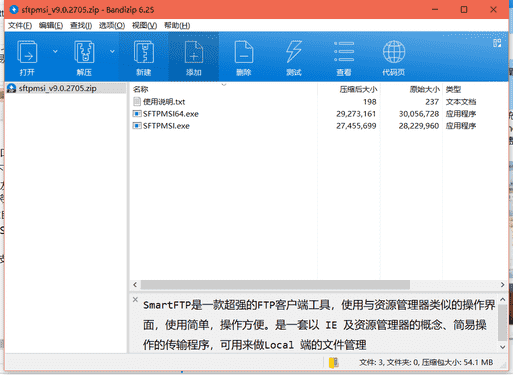The image size is (513, 375).
Task: Click the status bar file count text
Action: [x=426, y=362]
